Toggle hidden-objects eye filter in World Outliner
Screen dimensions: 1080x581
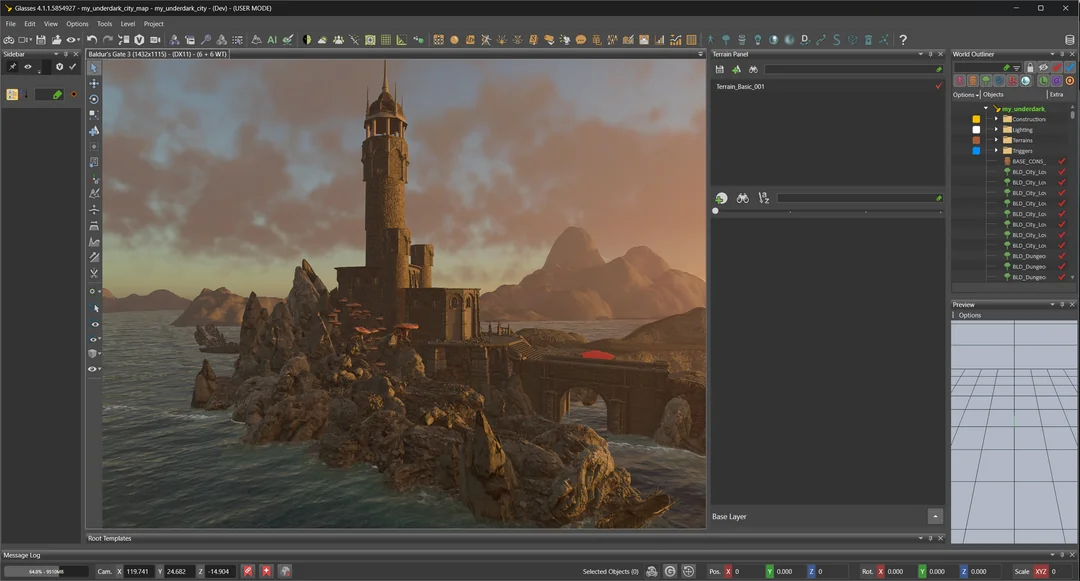coord(1043,67)
